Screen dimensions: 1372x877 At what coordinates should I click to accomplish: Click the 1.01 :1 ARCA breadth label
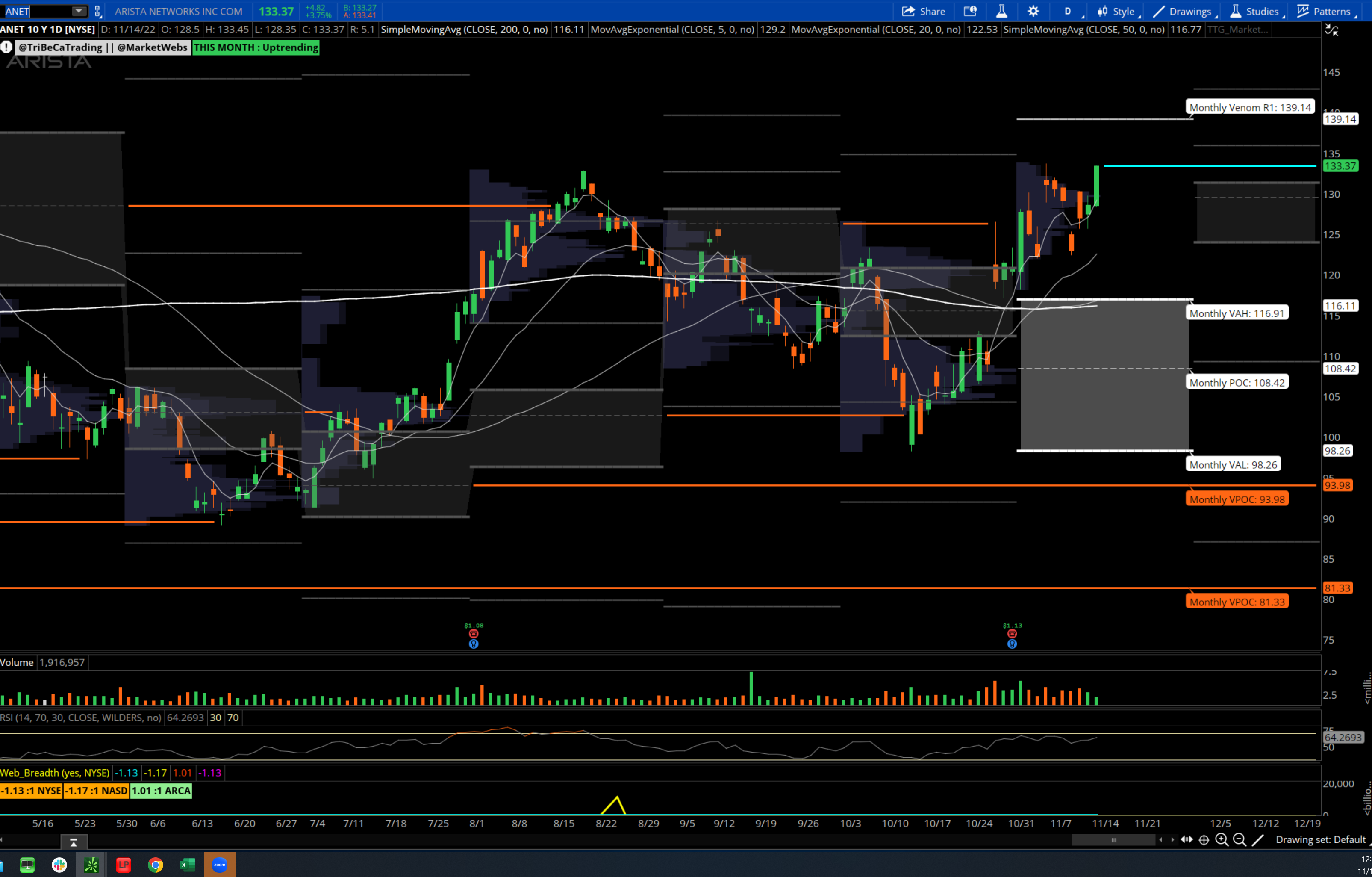[161, 790]
